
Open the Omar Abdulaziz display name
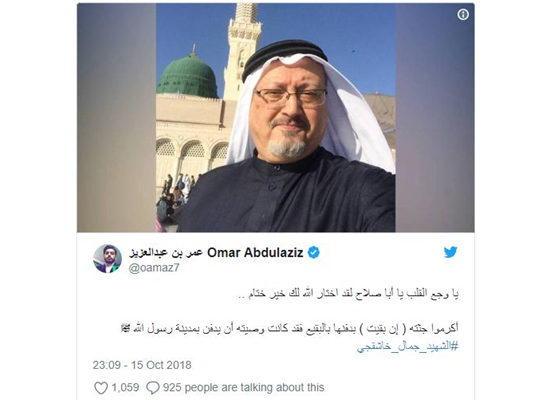coord(255,253)
